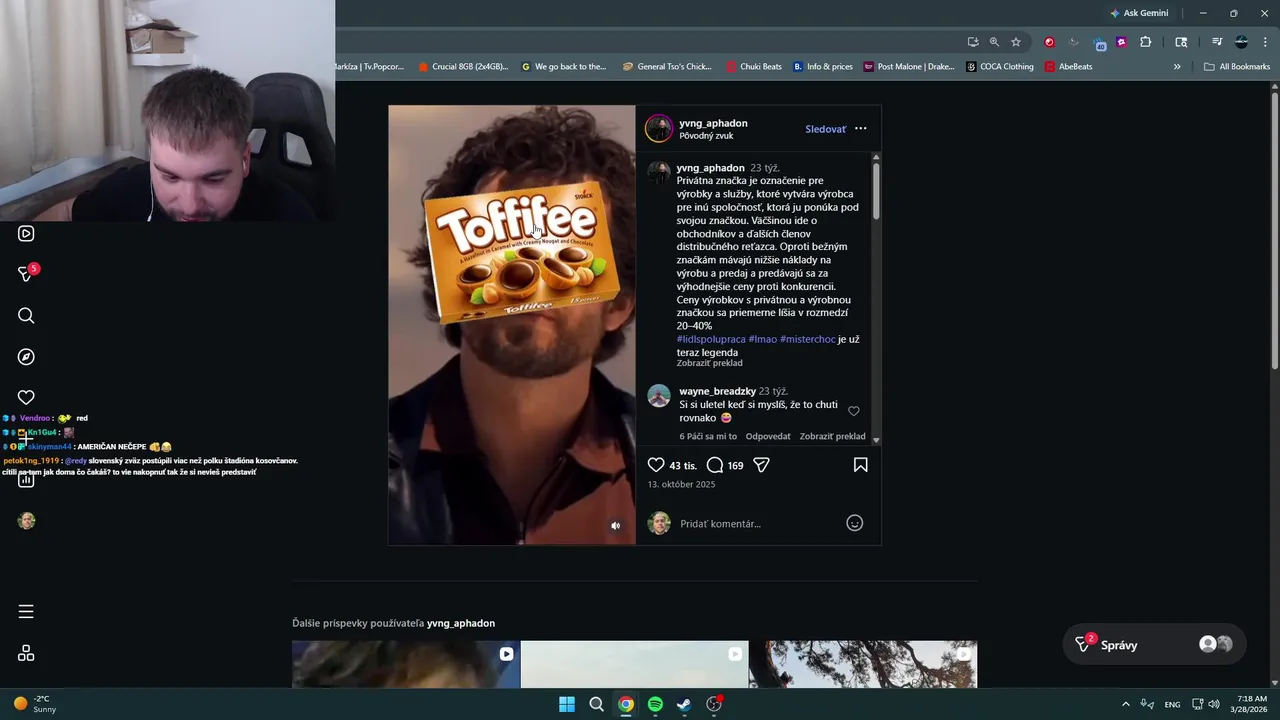Click Ask Gemini in Chrome
This screenshot has width=1280, height=720.
pyautogui.click(x=1139, y=13)
